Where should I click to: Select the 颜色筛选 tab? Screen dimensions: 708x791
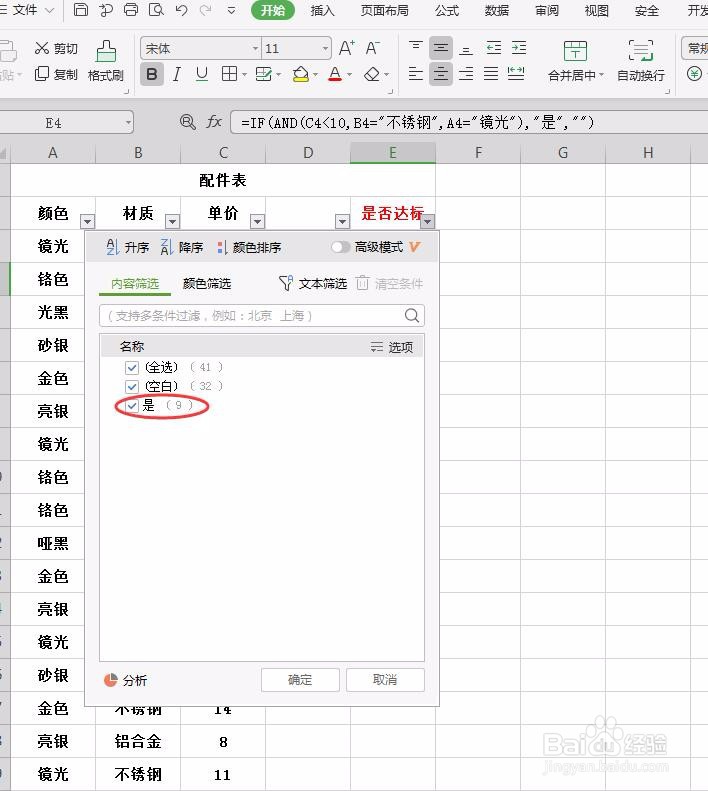(x=207, y=284)
